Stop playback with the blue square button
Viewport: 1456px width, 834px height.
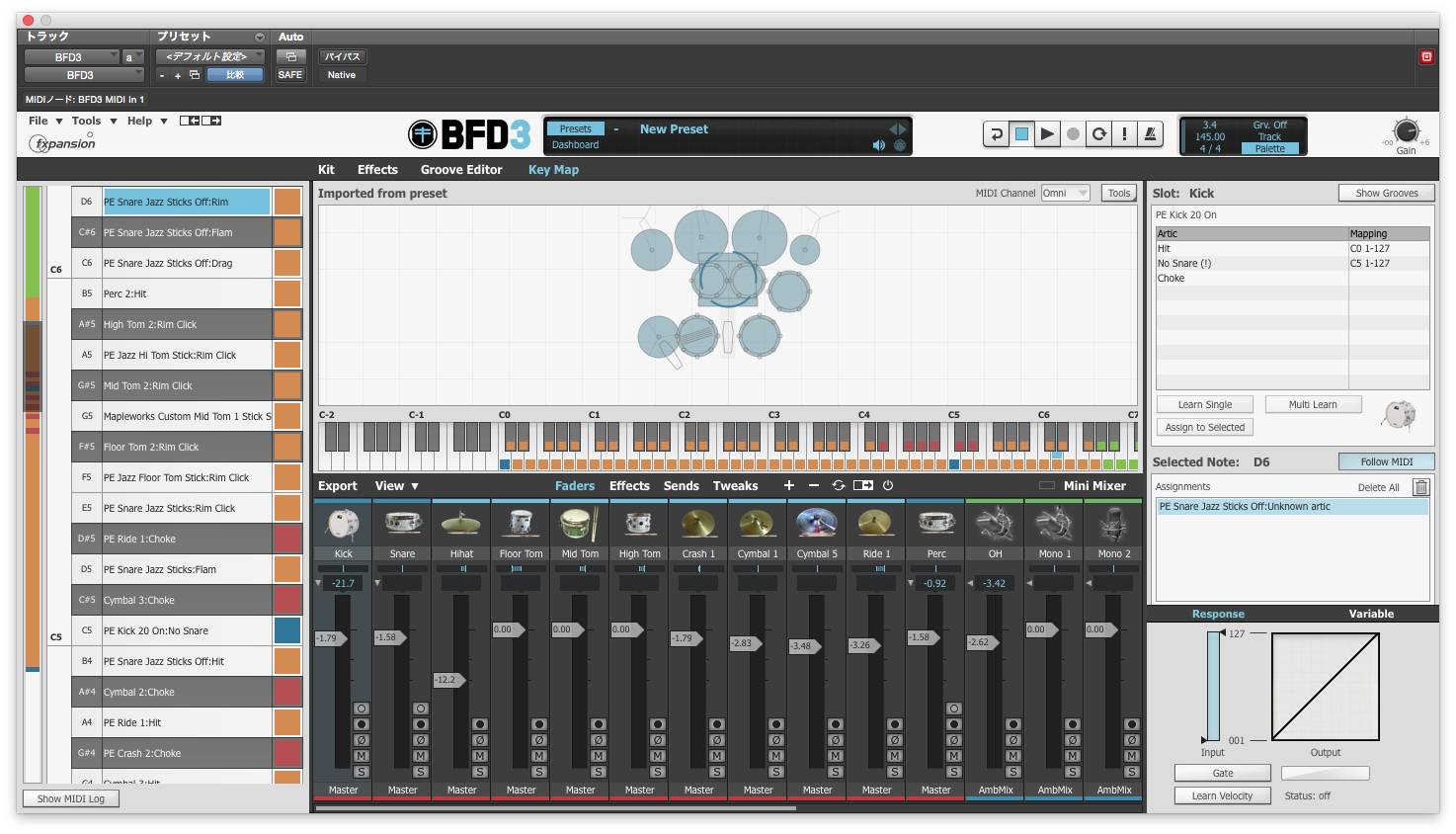coord(1021,134)
